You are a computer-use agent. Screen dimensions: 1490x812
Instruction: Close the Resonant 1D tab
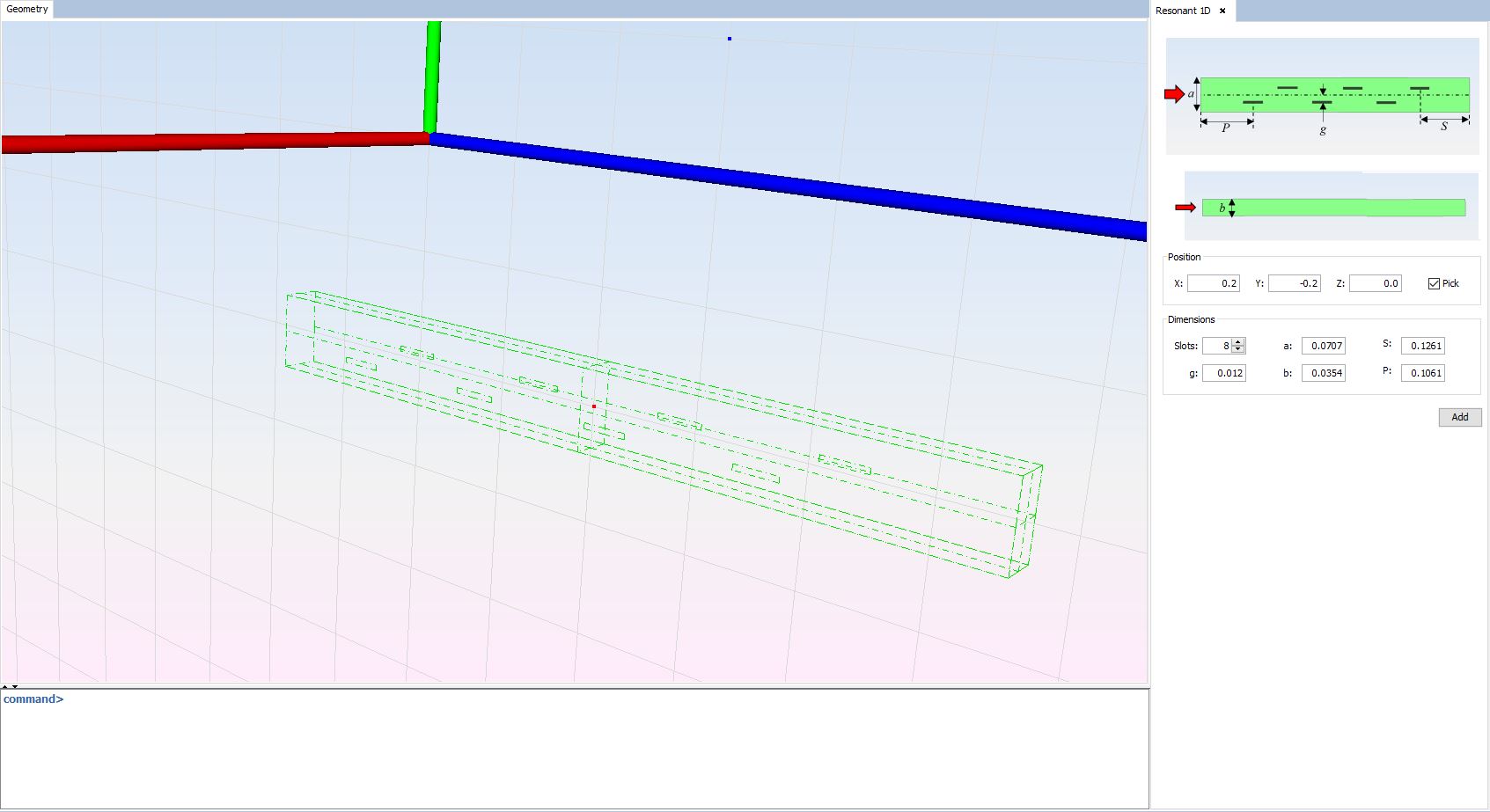[x=1222, y=11]
